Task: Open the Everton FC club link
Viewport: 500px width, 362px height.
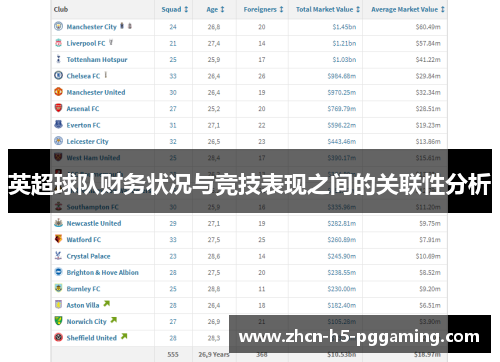Action: pyautogui.click(x=83, y=125)
